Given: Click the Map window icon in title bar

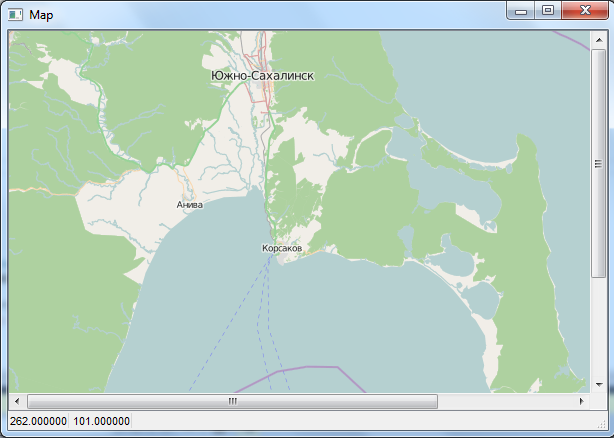Looking at the screenshot, I should pos(14,15).
